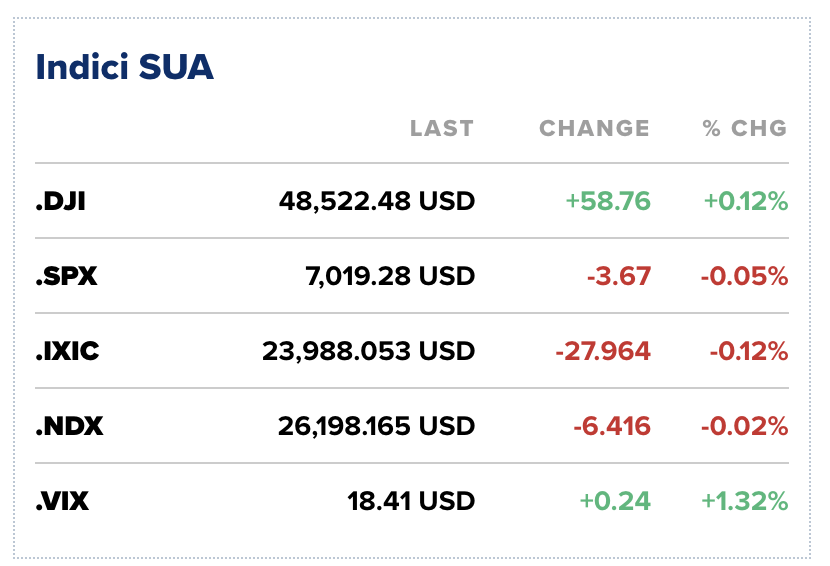Screen dimensions: 830x566
Task: Click the 26,198.165 USD last price
Action: click(x=377, y=427)
